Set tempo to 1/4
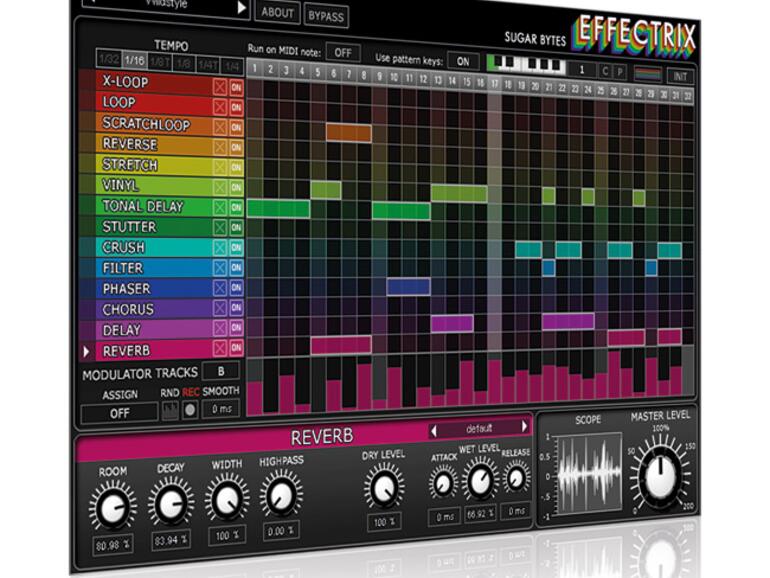This screenshot has width=770, height=578. click(x=232, y=66)
